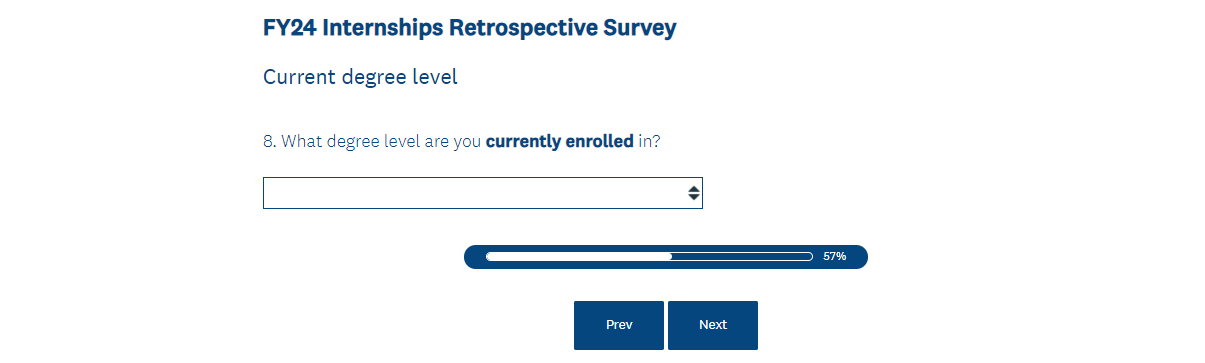Click the FY24 Internships Retrospective Survey title
Image resolution: width=1205 pixels, height=363 pixels.
click(x=470, y=28)
